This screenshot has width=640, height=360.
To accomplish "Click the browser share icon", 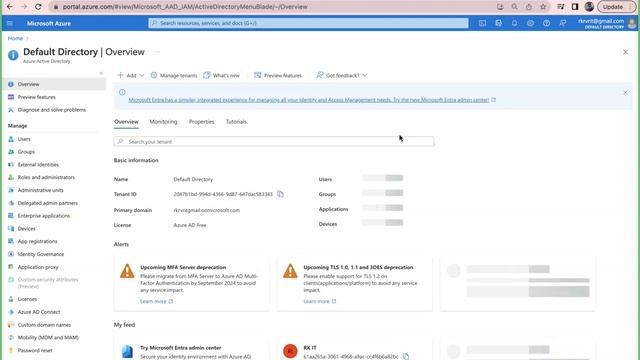I will (x=529, y=7).
